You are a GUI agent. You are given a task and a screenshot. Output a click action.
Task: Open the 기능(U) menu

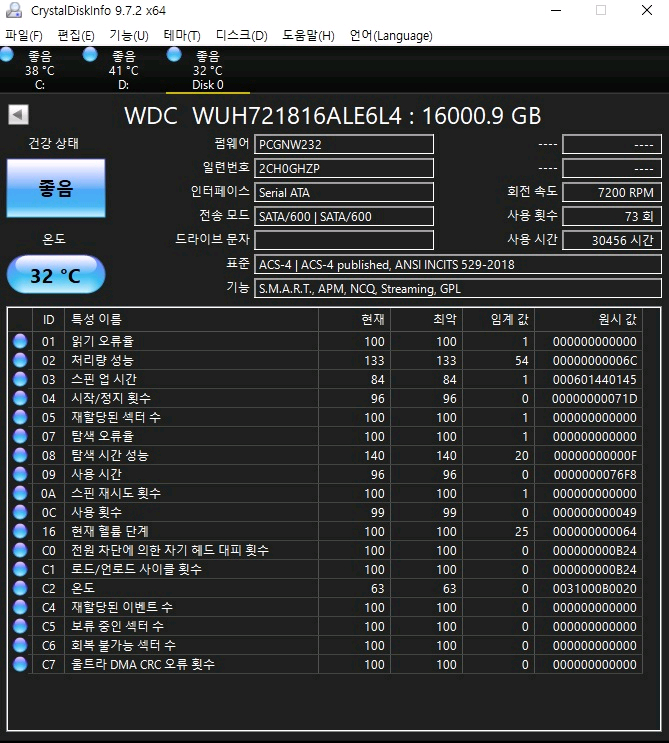point(129,36)
